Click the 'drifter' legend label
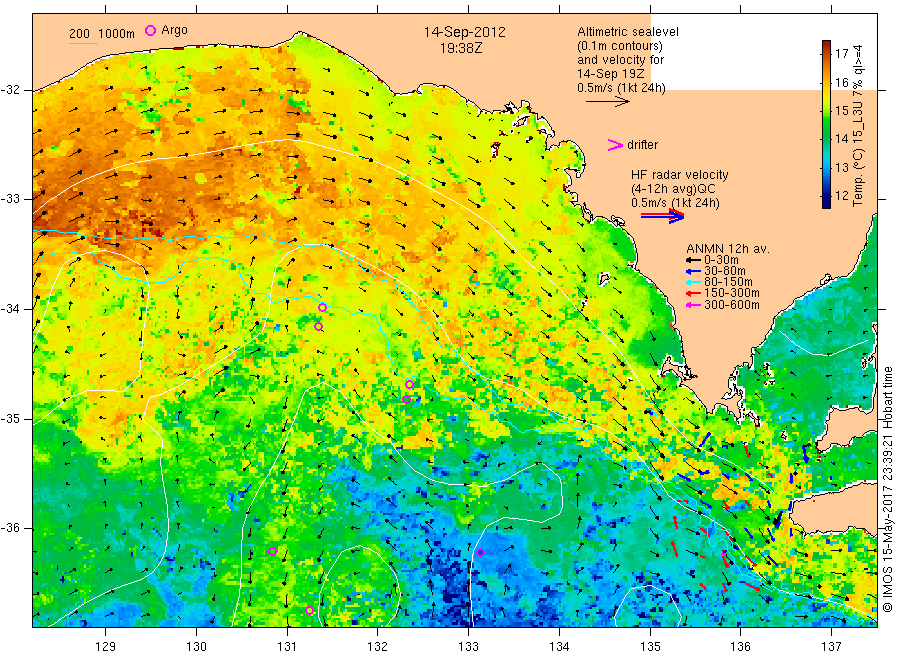The image size is (900, 660). [x=643, y=145]
